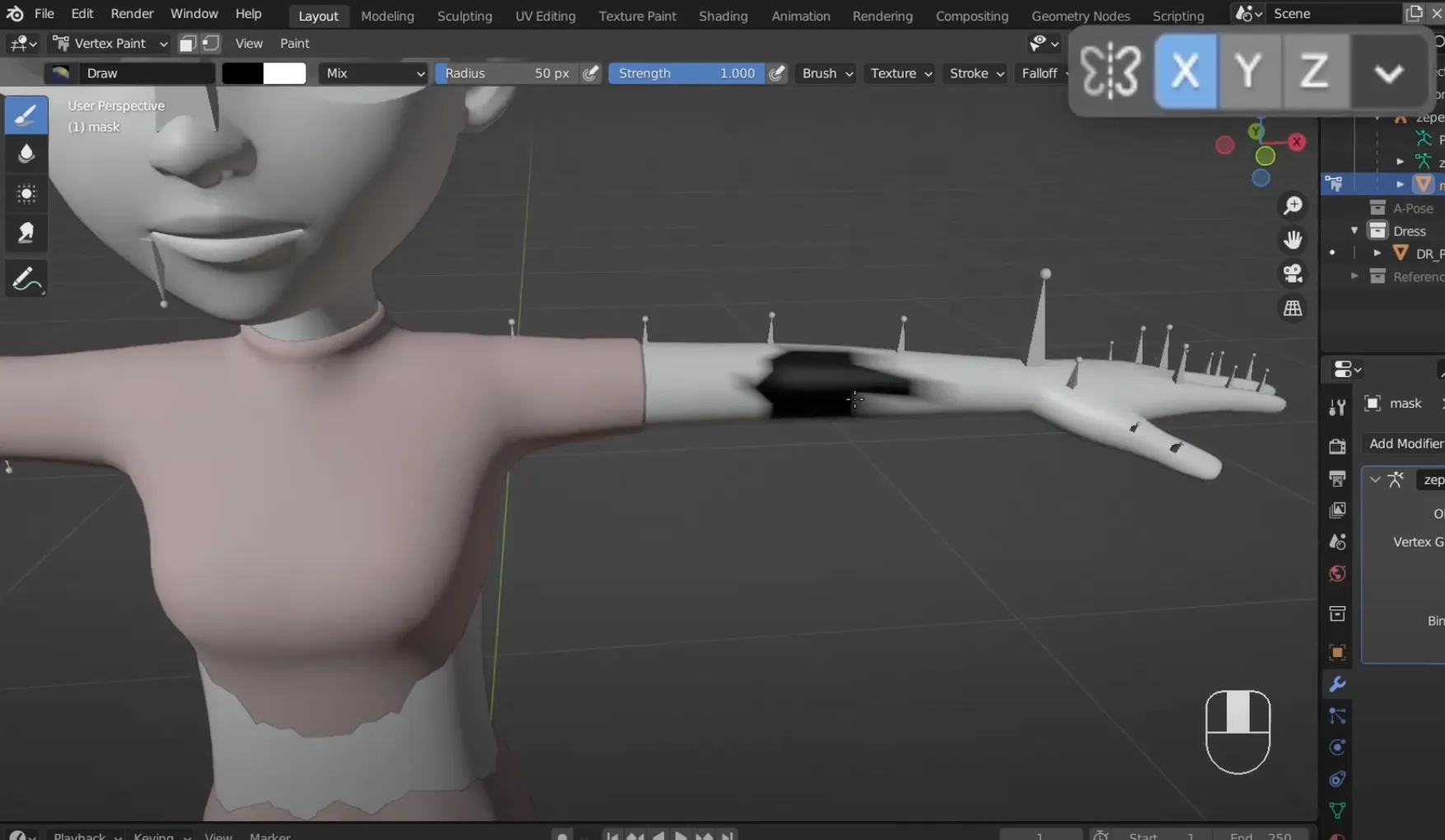Open the Object Constraints properties tab
This screenshot has width=1445, height=840.
1337,779
